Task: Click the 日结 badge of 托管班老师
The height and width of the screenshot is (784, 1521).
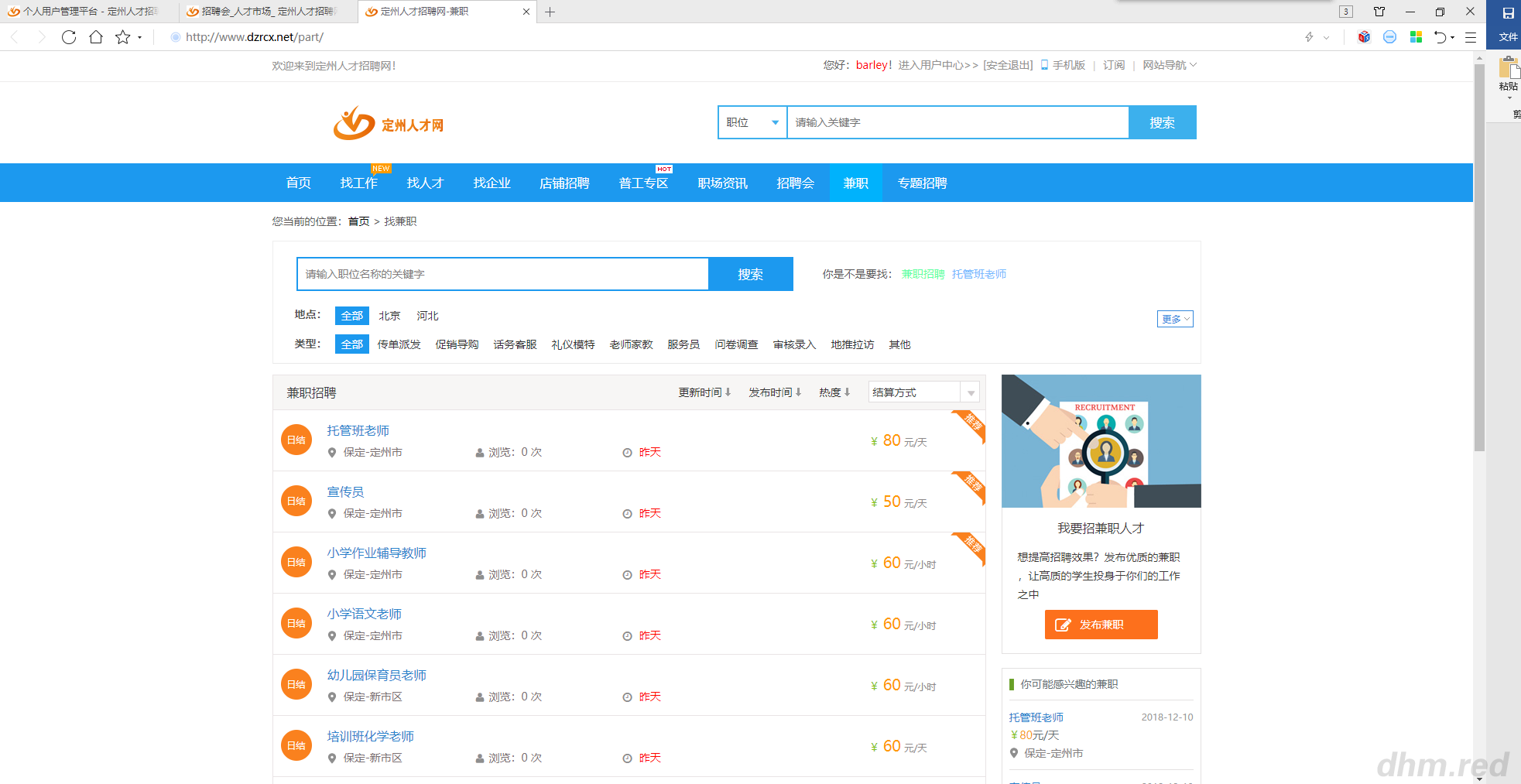Action: [x=296, y=440]
